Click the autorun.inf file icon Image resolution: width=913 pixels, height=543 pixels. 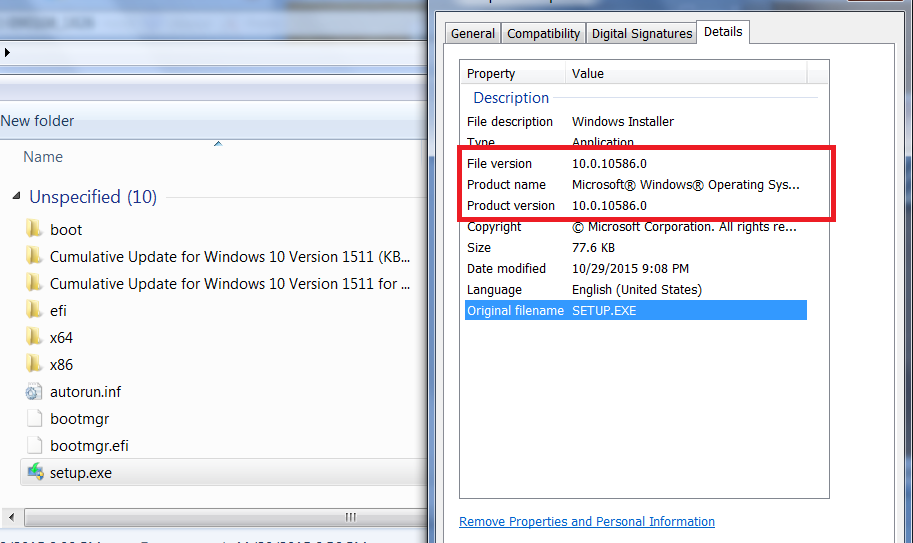pos(34,391)
